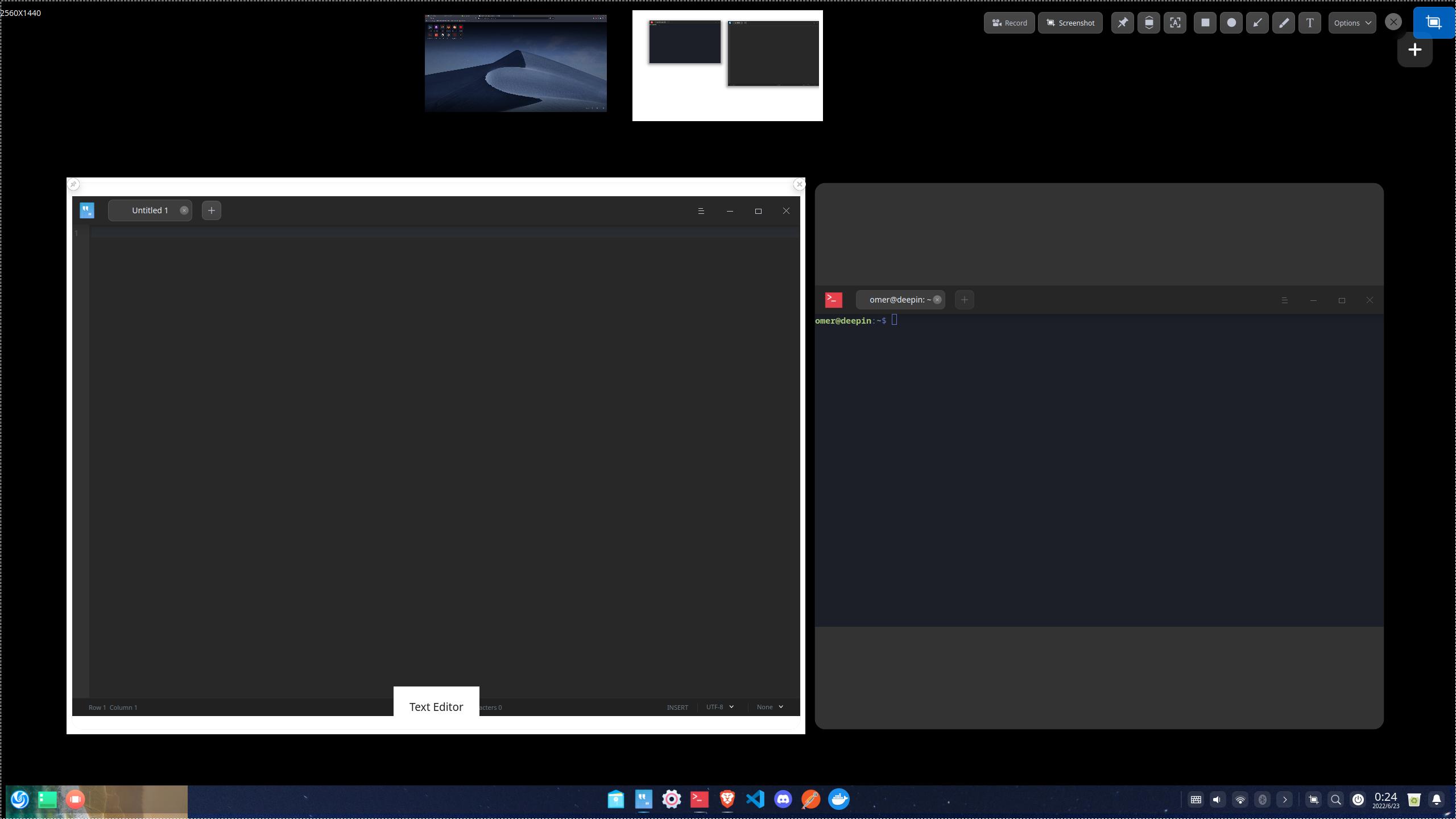Viewport: 1456px width, 819px height.
Task: Add a new workspace with the plus button
Action: click(1414, 49)
